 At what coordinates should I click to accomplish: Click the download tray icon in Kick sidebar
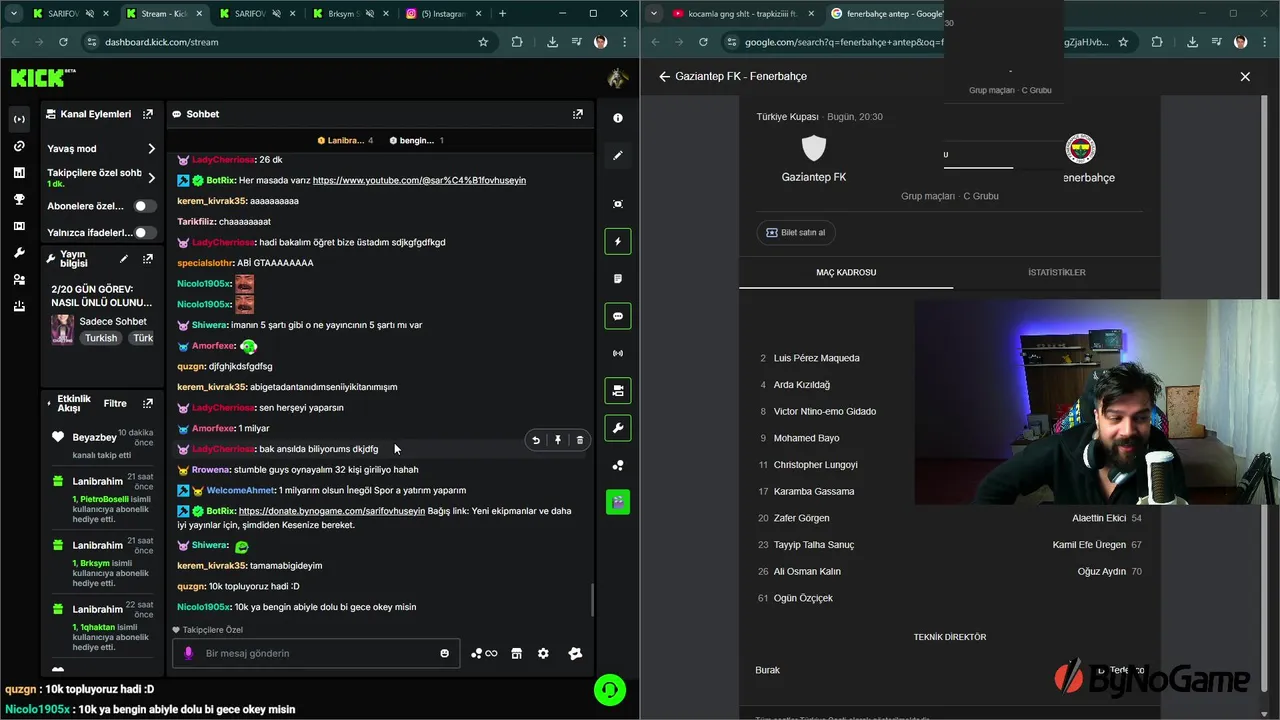19,306
